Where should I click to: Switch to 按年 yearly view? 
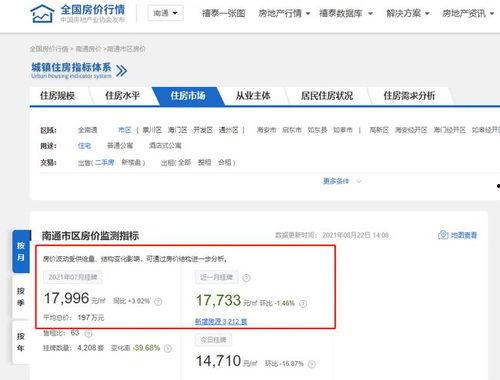point(21,342)
